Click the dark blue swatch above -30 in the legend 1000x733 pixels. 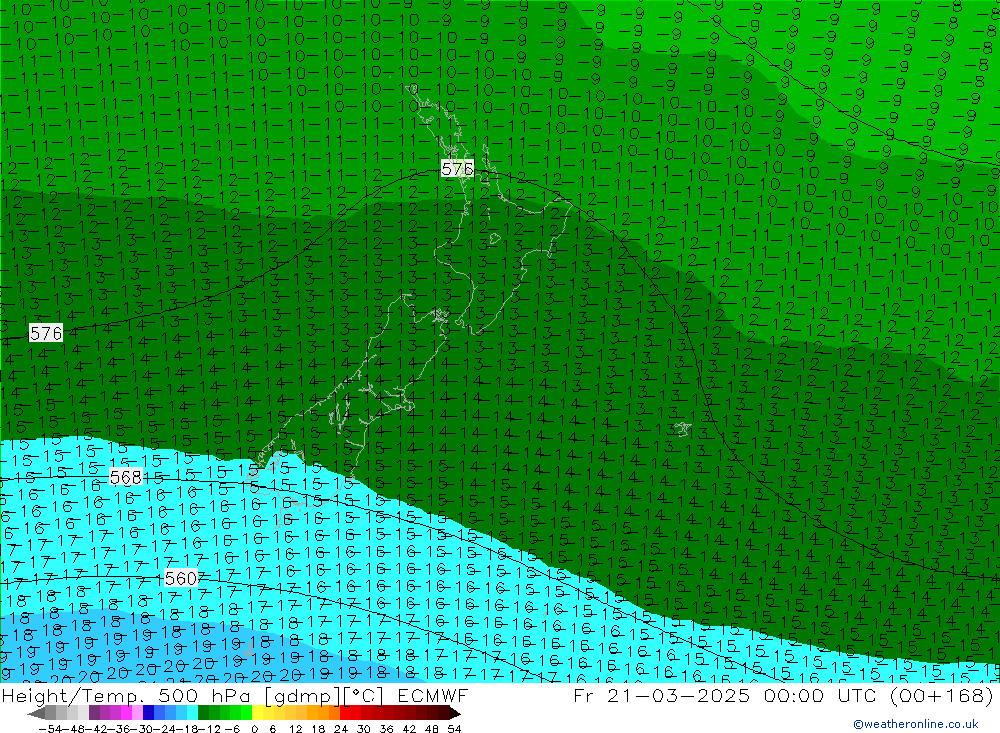(x=149, y=713)
